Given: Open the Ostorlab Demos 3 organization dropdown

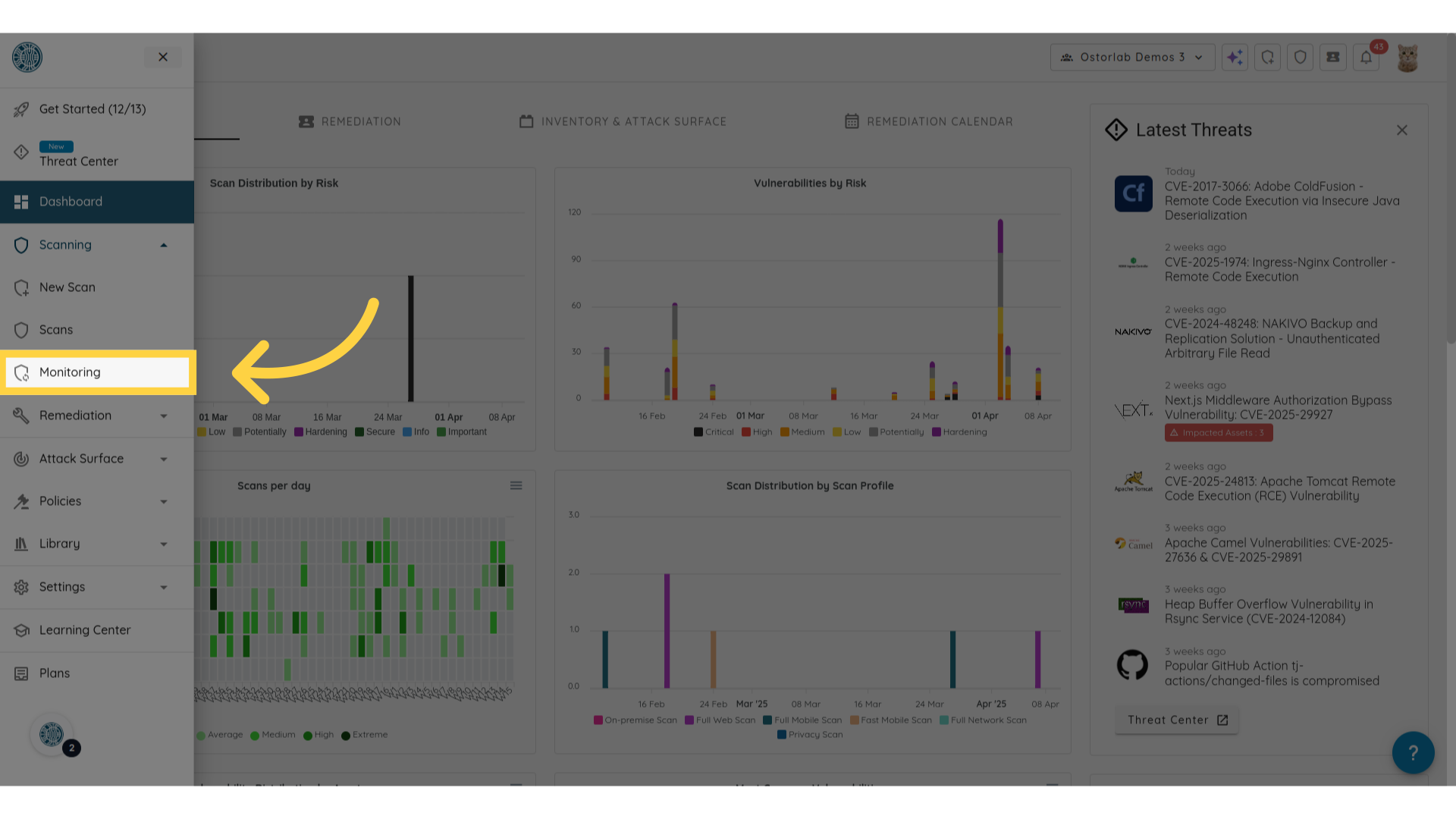Looking at the screenshot, I should pyautogui.click(x=1132, y=57).
